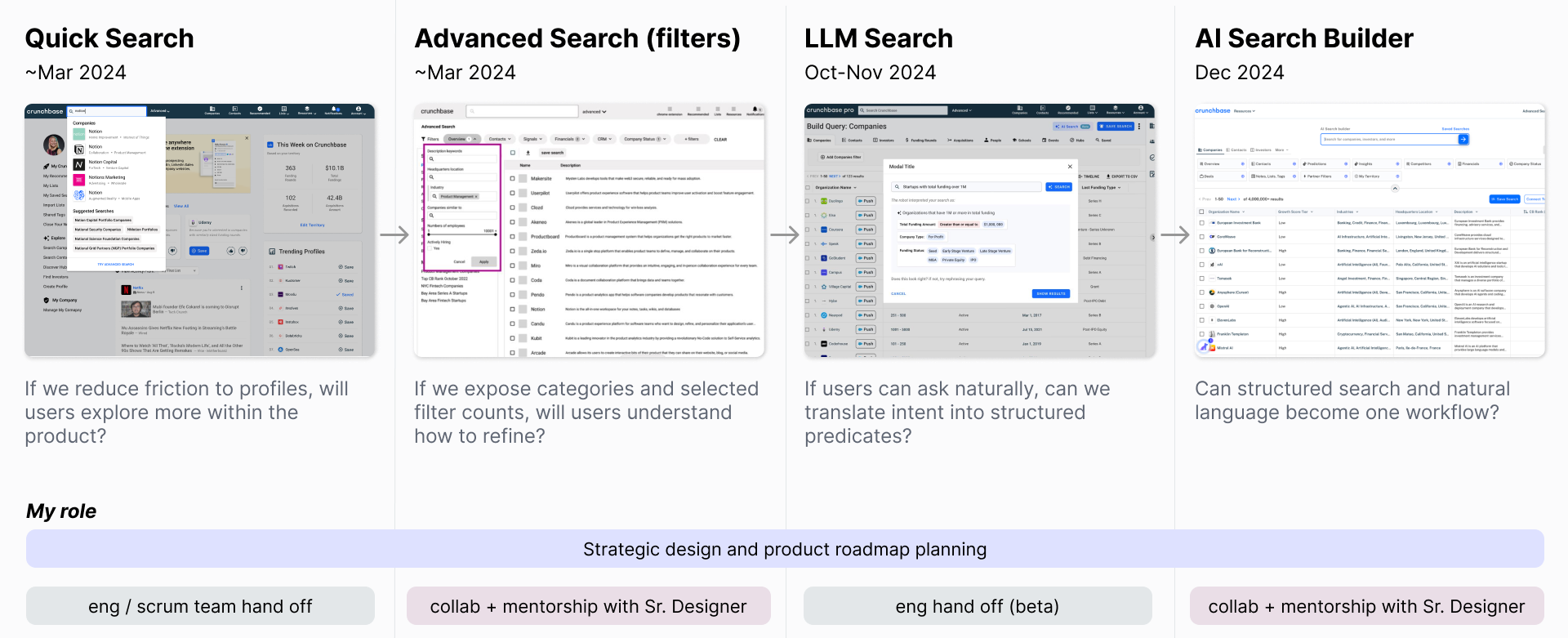
Task: Open the kebab menu beside SAVE SEARCH
Action: click(1139, 127)
